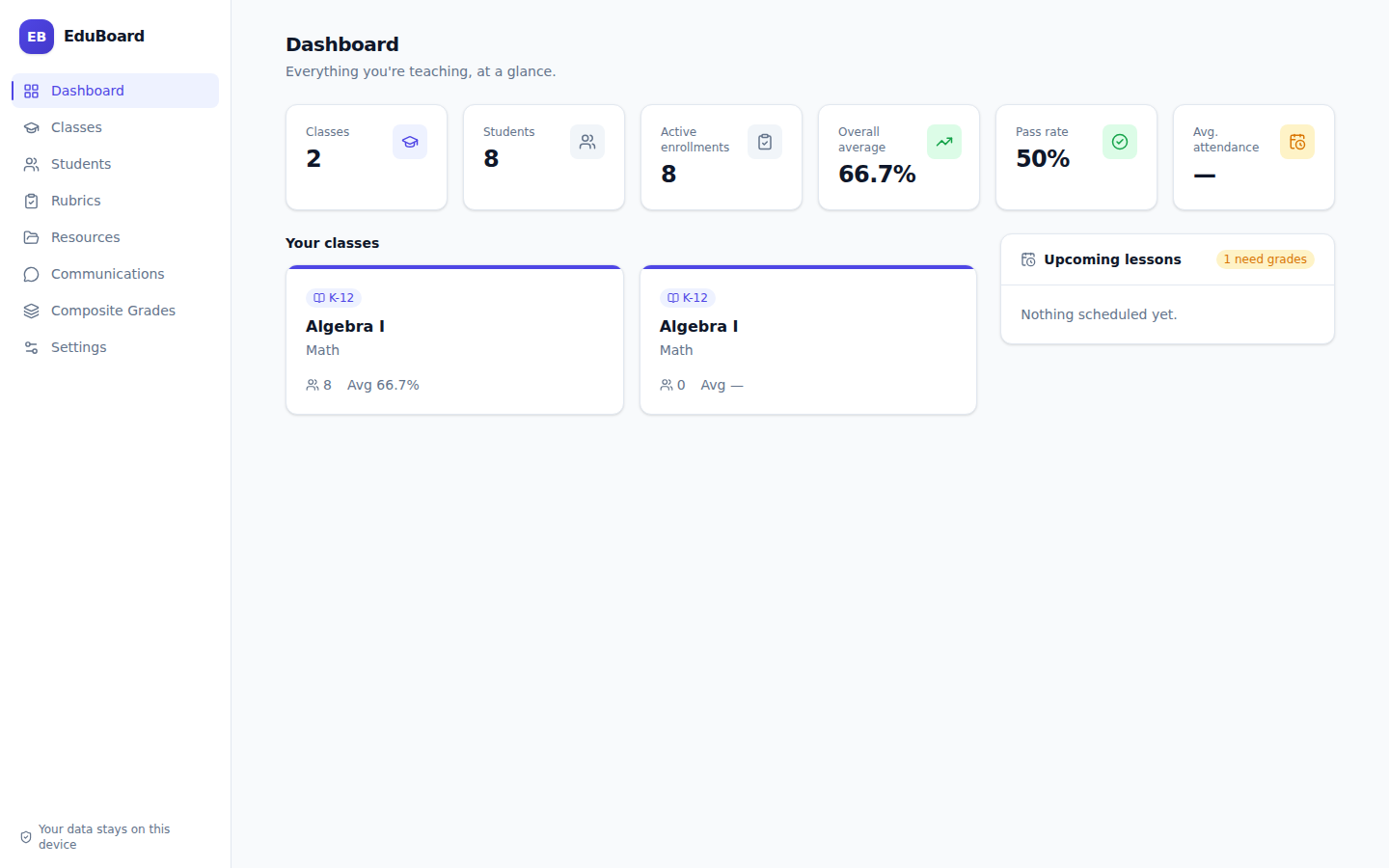
Task: Open the Dashboard menu item
Action: (115, 91)
